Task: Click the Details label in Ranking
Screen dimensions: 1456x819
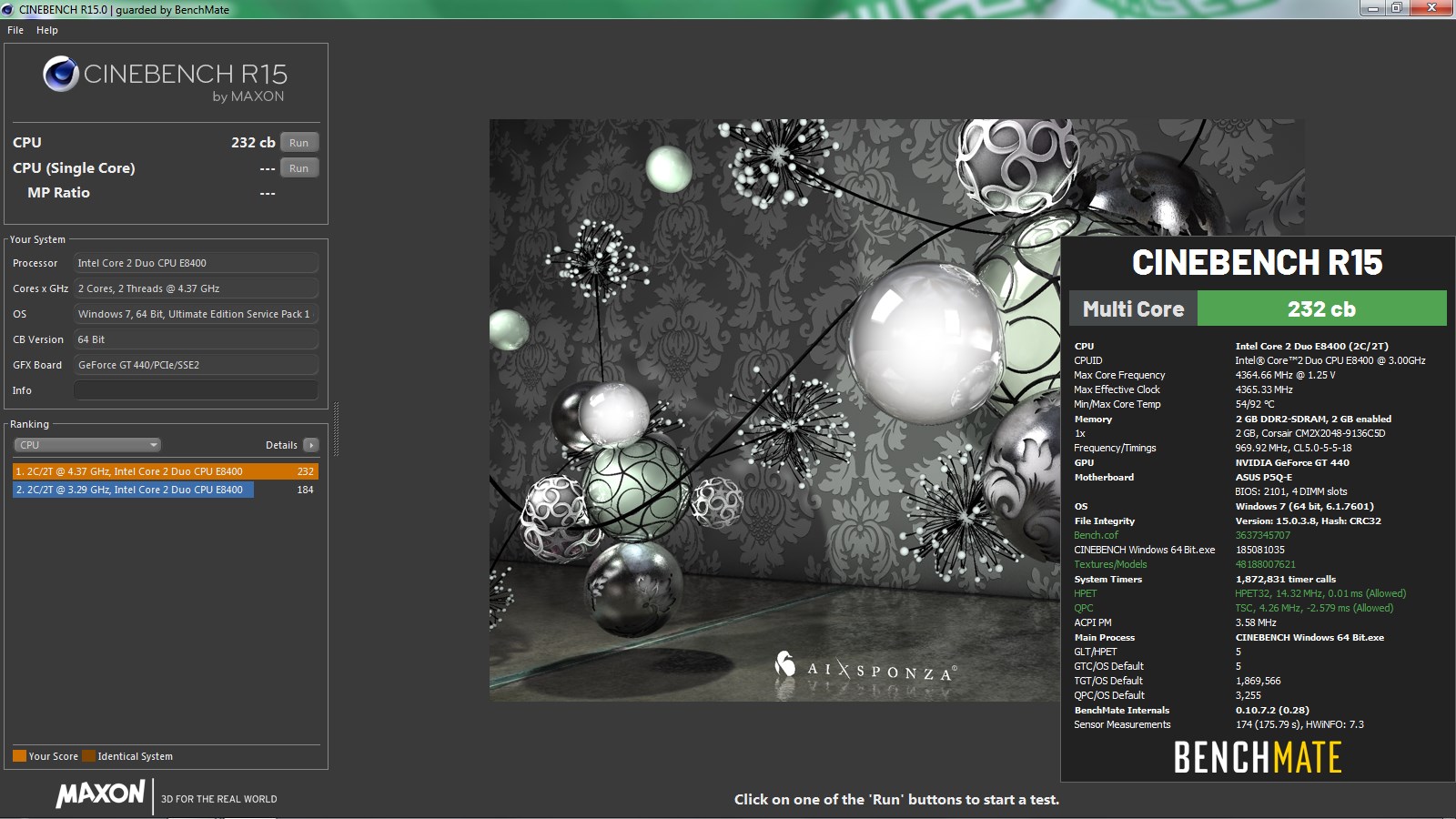Action: coord(281,445)
